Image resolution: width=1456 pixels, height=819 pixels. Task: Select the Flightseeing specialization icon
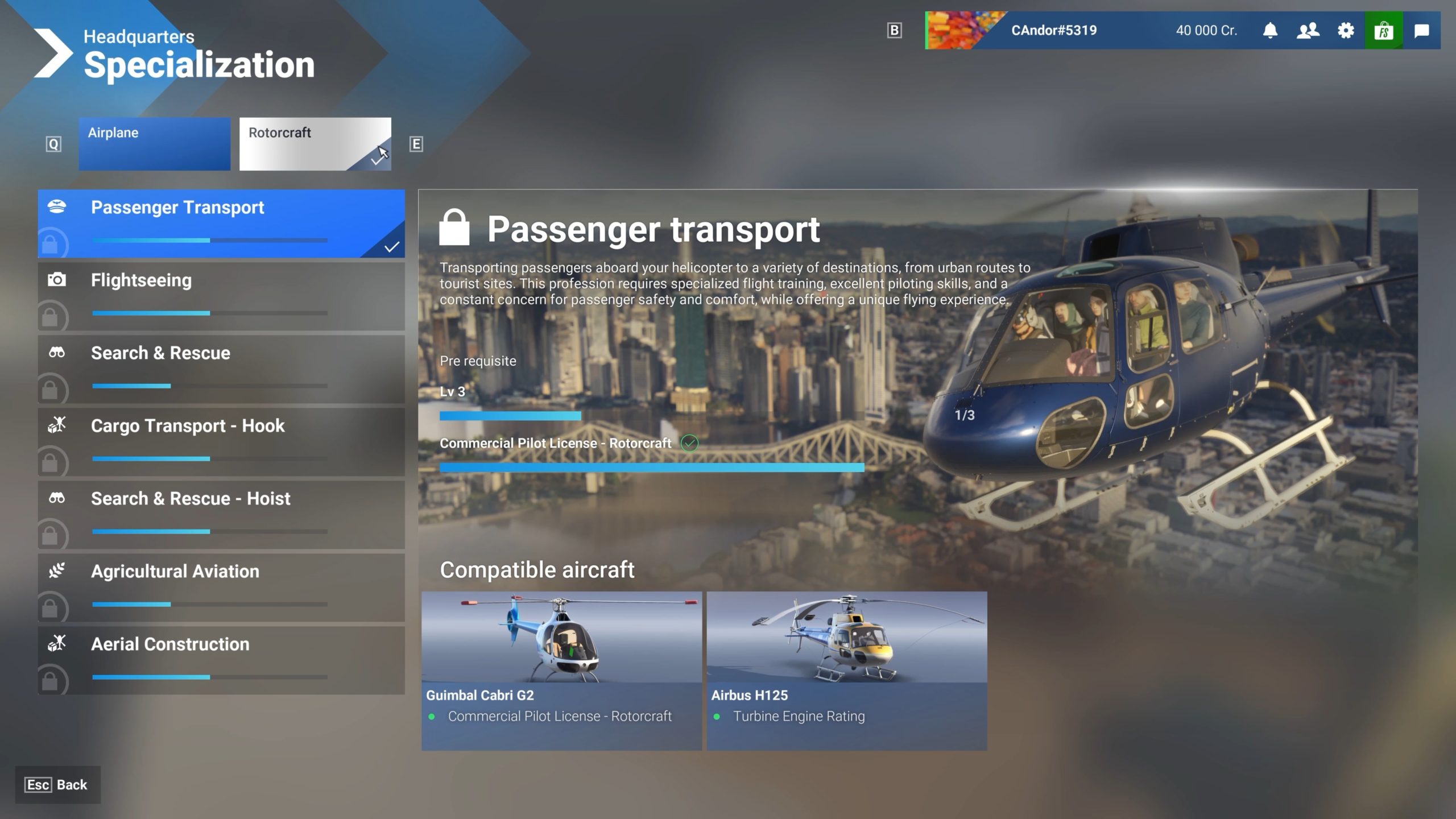tap(58, 279)
